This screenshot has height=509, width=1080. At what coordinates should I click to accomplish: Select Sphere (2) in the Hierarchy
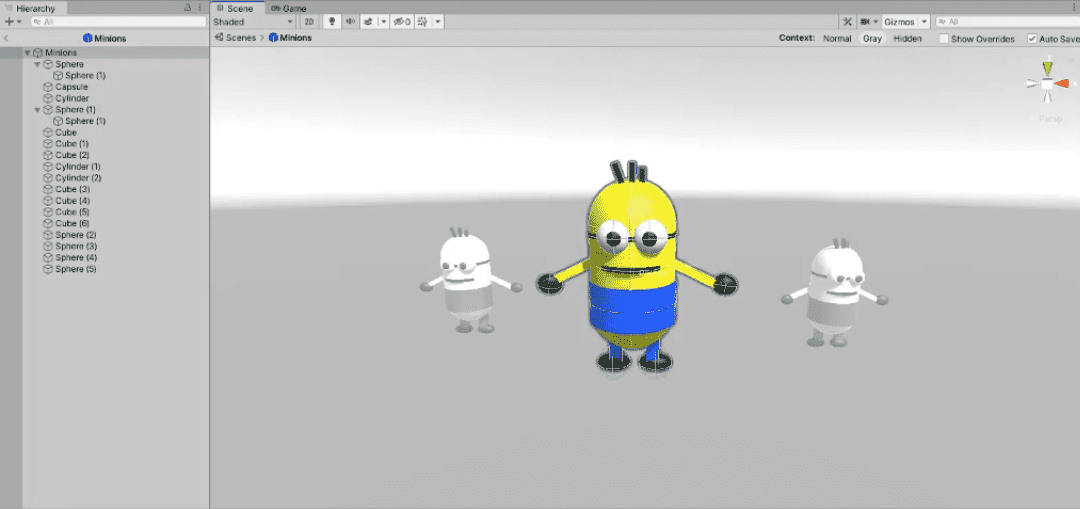tap(76, 235)
